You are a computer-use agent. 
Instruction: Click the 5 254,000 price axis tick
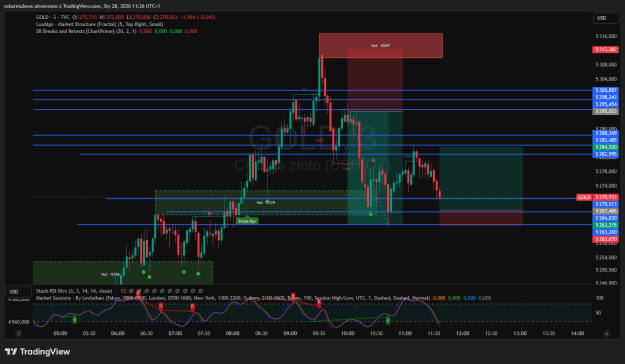[606, 257]
